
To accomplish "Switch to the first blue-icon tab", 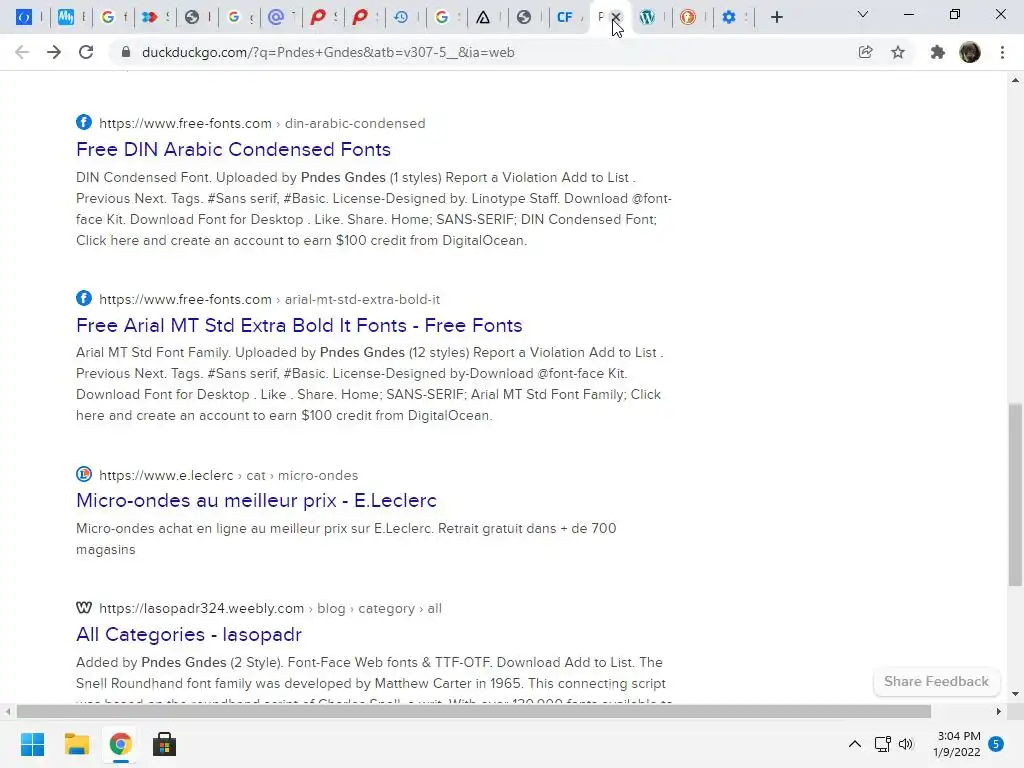I will click(x=24, y=17).
